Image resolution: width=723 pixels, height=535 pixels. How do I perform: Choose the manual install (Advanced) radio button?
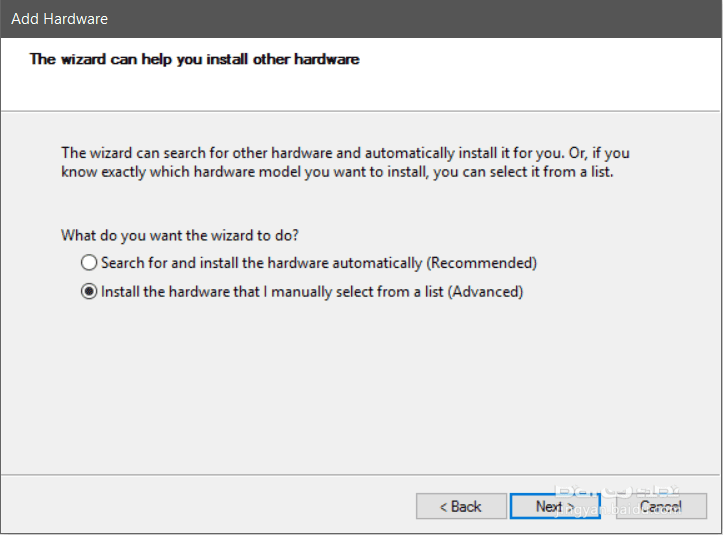click(89, 292)
